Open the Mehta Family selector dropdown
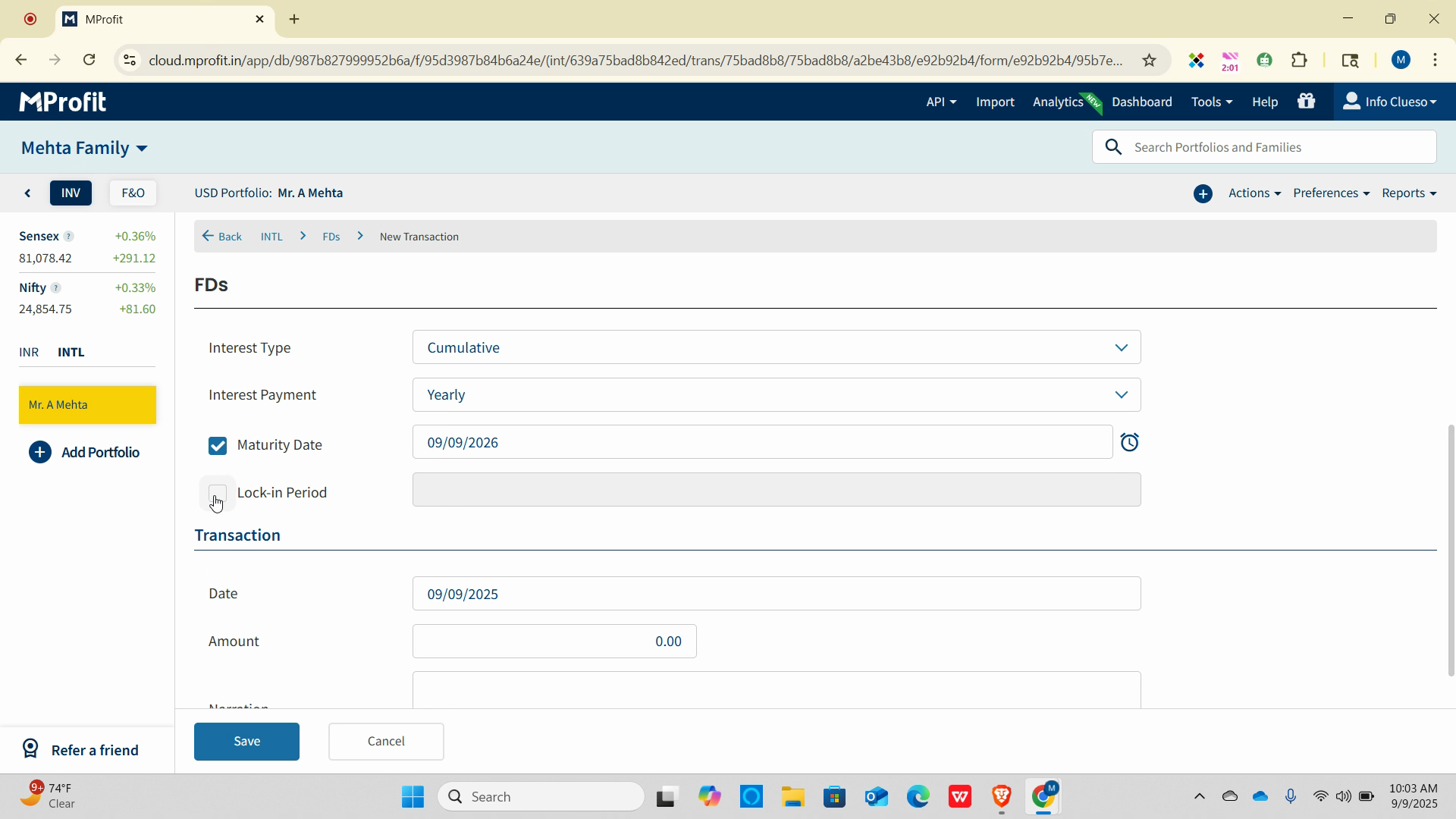The image size is (1456, 819). pos(84,148)
